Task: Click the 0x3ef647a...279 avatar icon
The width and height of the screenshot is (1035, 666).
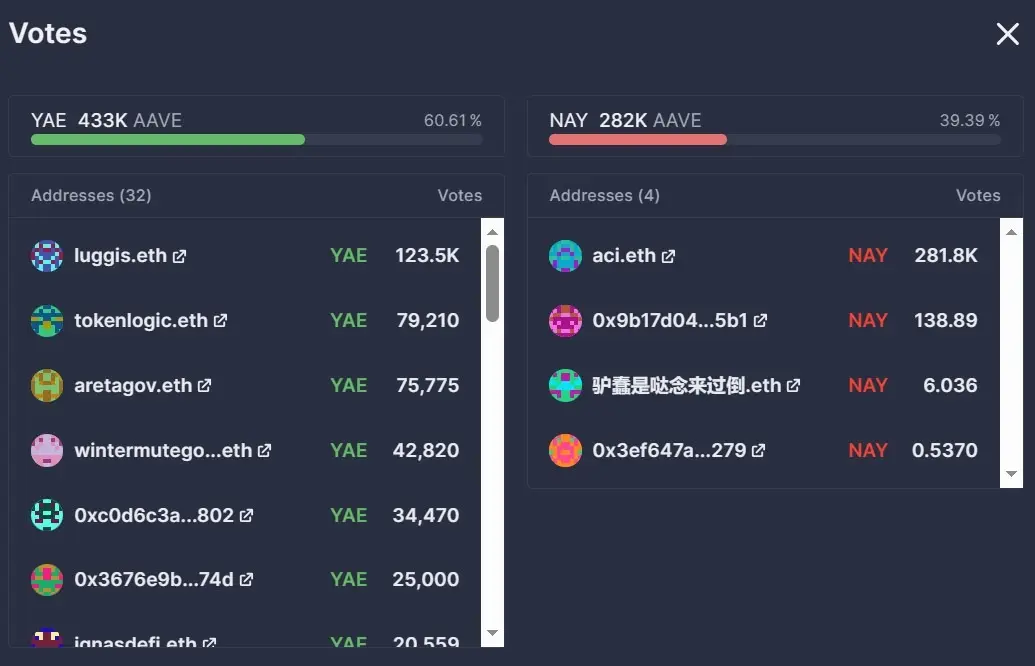Action: click(x=565, y=450)
